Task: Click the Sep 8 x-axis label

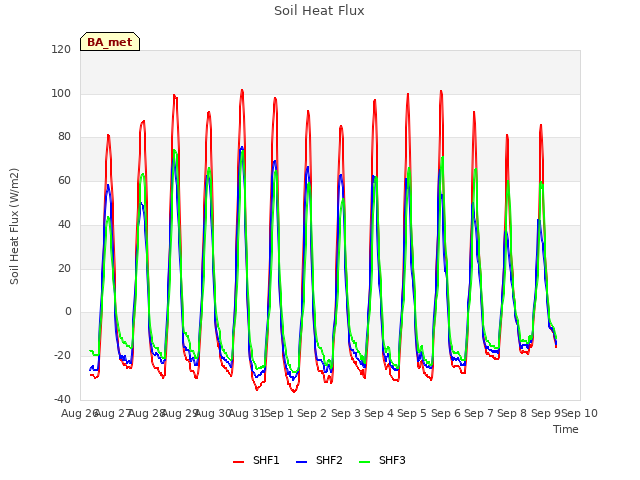Action: point(512,413)
